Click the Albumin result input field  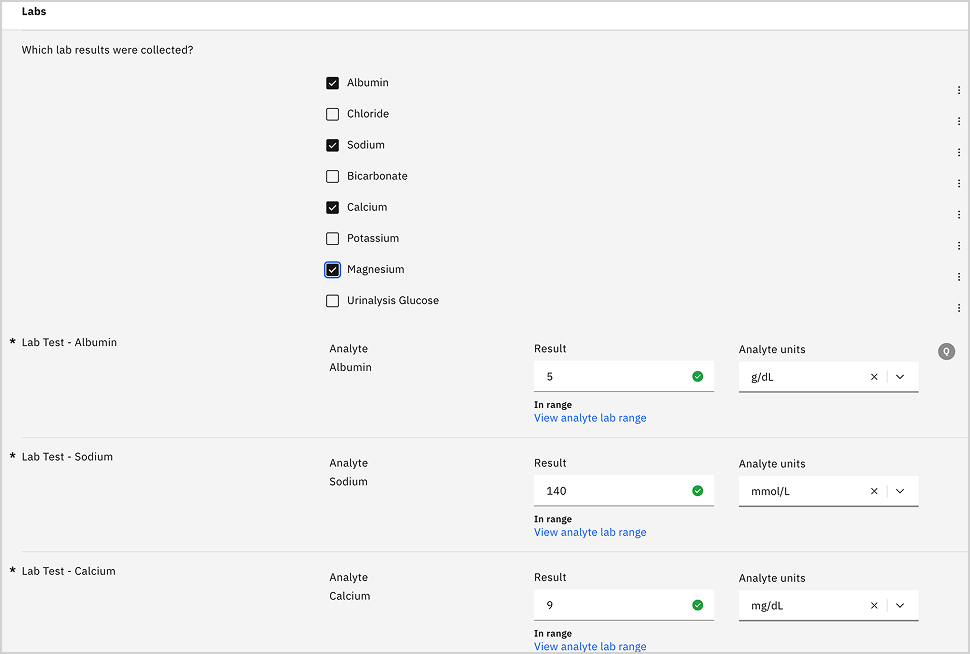pyautogui.click(x=612, y=377)
